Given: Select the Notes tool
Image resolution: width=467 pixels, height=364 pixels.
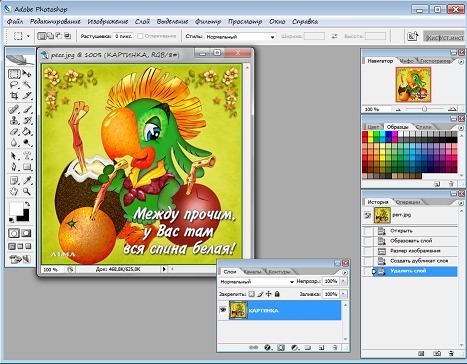Looking at the screenshot, I should 14,180.
